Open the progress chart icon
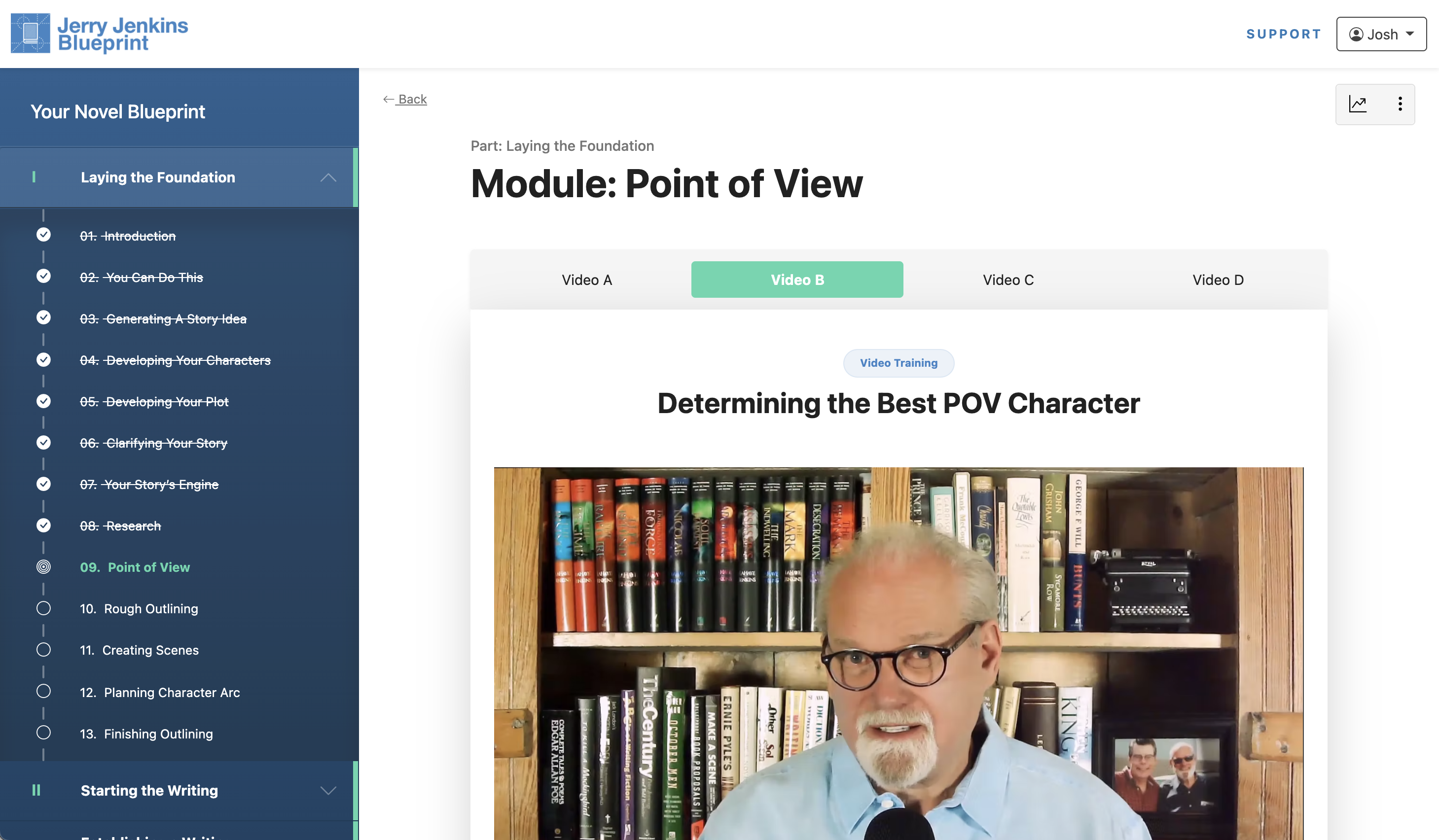Viewport: 1439px width, 840px height. 1357,104
